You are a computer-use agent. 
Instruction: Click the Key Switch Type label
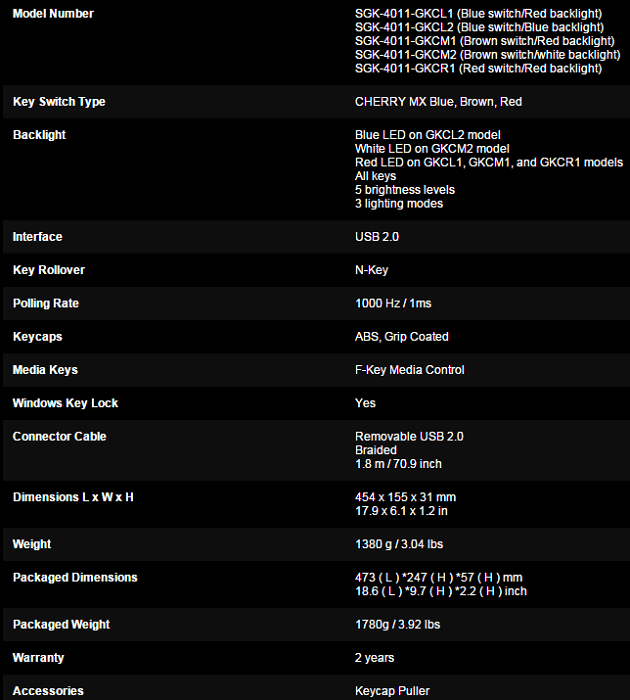click(x=59, y=102)
